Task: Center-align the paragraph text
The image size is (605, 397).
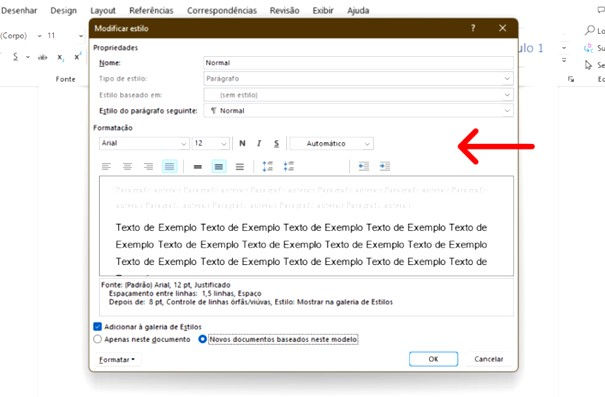Action: point(127,167)
